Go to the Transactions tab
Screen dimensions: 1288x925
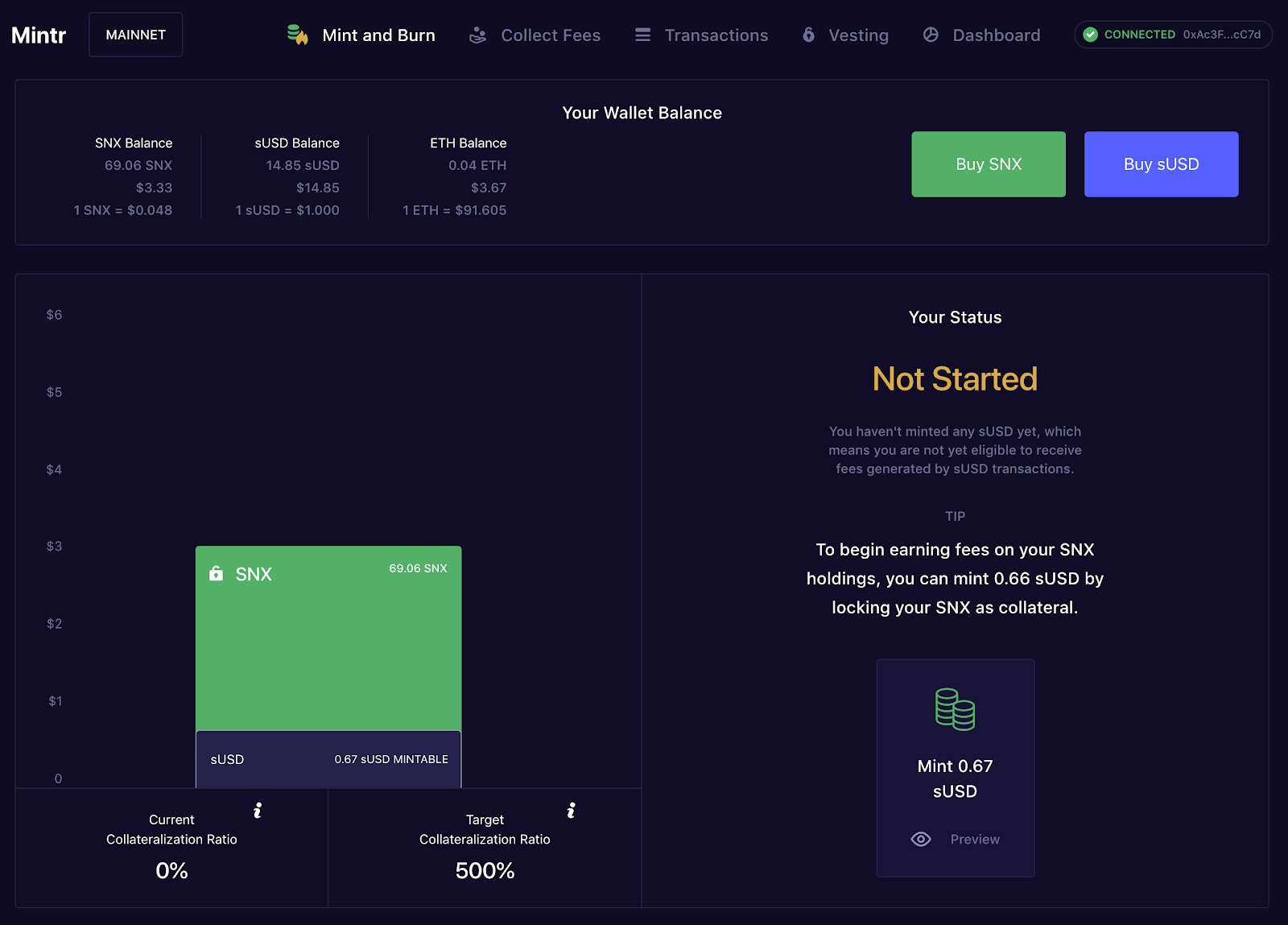coord(701,35)
